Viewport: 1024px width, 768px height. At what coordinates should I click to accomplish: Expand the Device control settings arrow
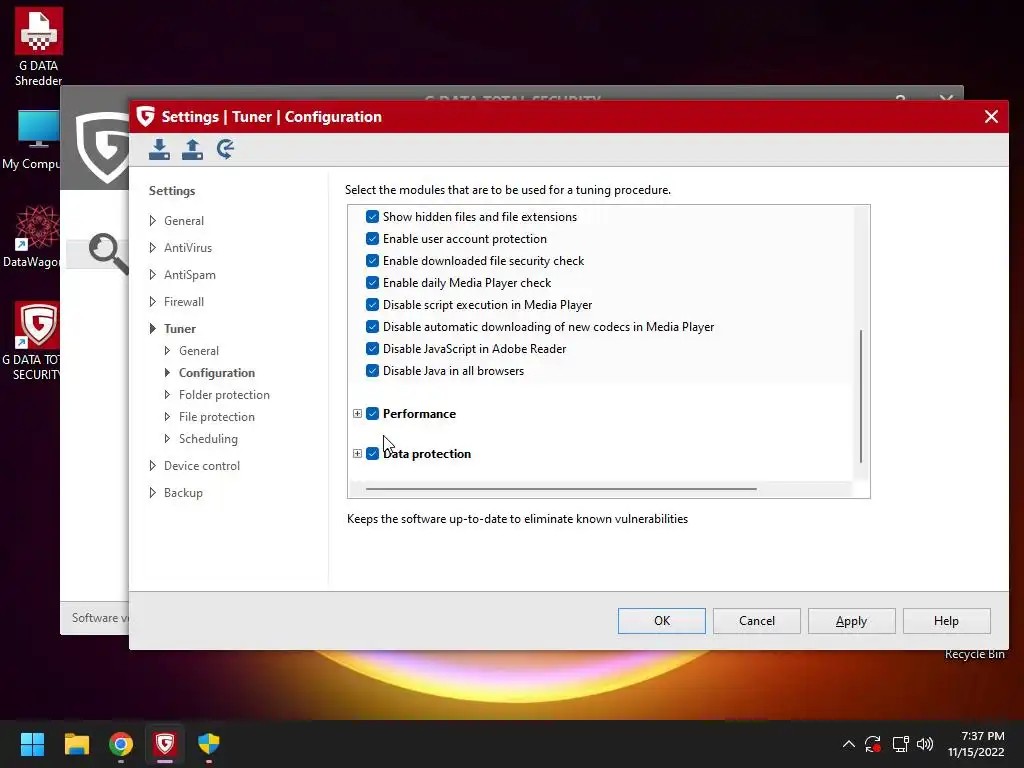tap(152, 466)
